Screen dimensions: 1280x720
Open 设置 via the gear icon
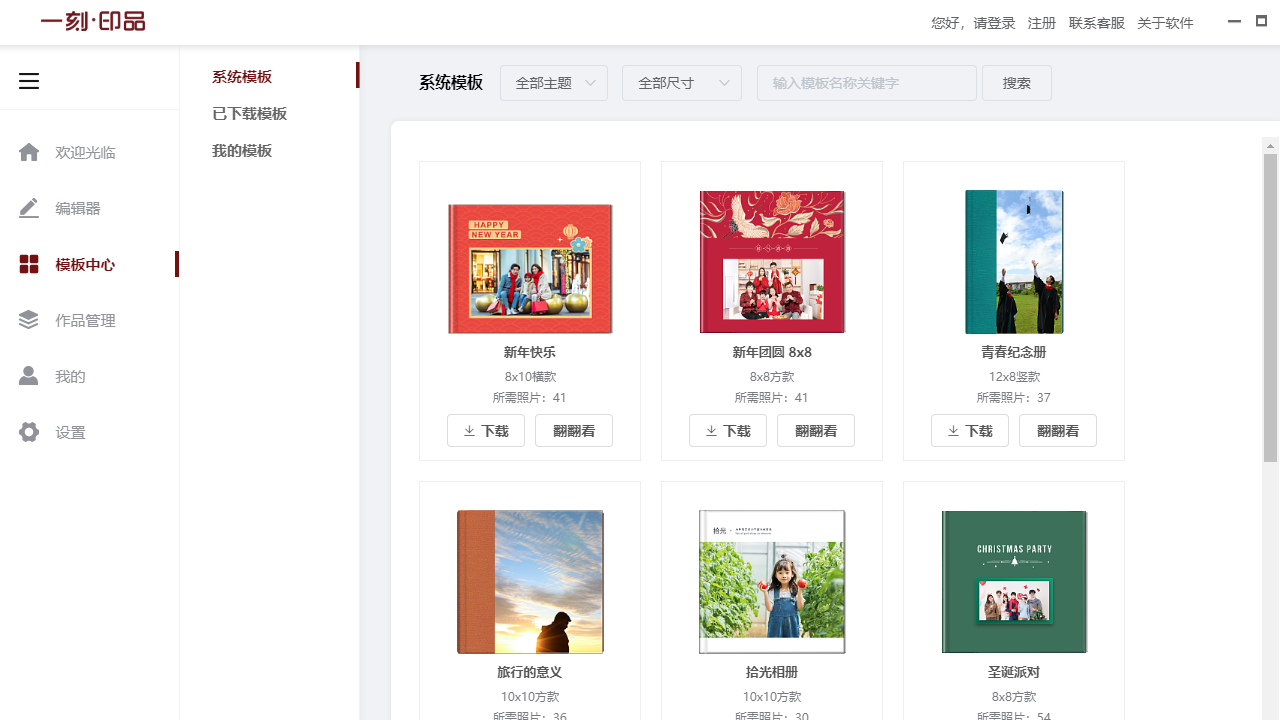click(x=29, y=432)
